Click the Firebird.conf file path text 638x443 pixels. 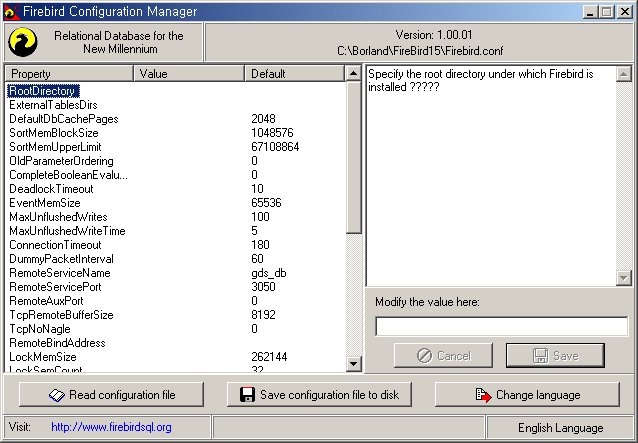click(420, 51)
